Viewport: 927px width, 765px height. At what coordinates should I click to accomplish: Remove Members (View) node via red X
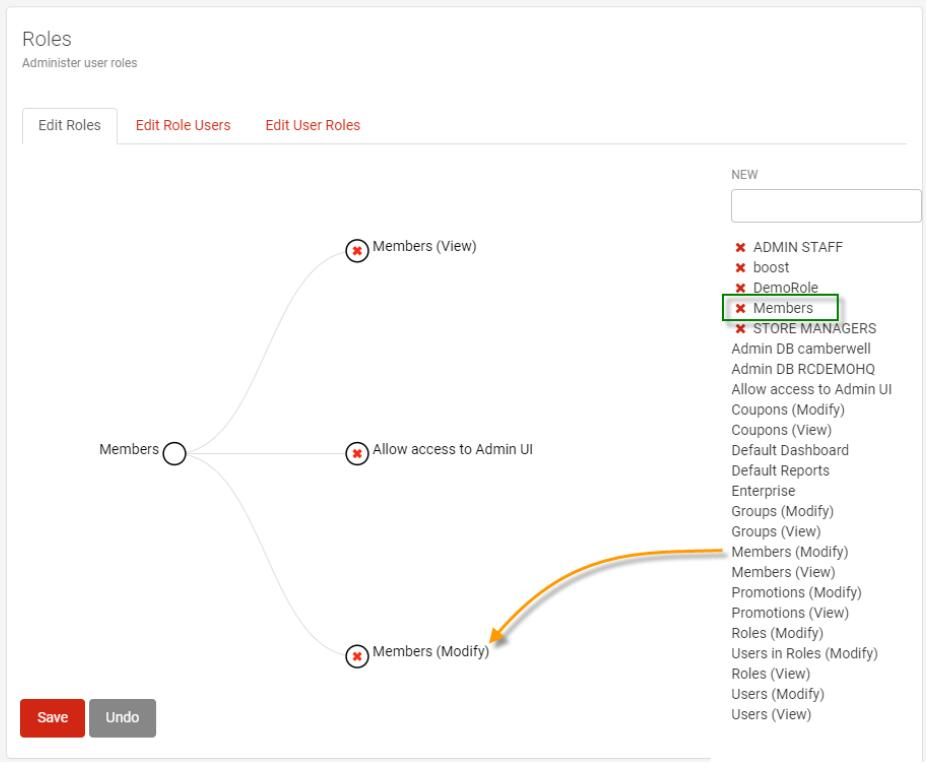[x=357, y=251]
